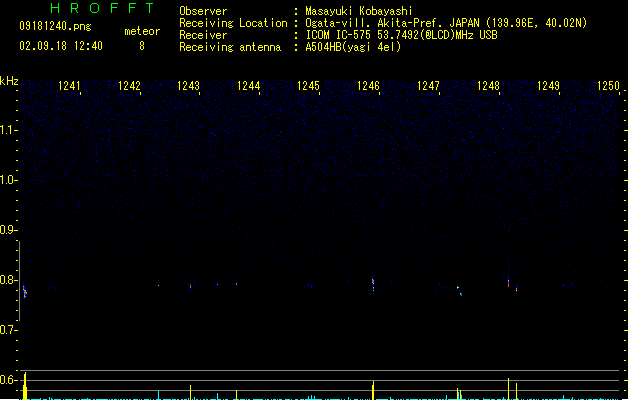
Task: Click the ICOM IC-575 receiver value
Action: 401,35
